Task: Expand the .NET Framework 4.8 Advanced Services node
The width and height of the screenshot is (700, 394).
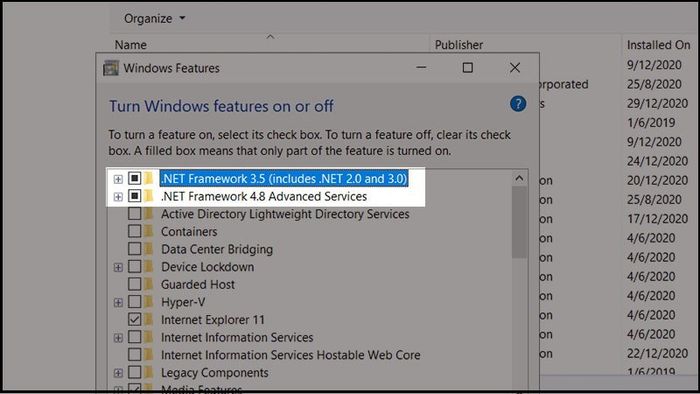Action: click(118, 197)
